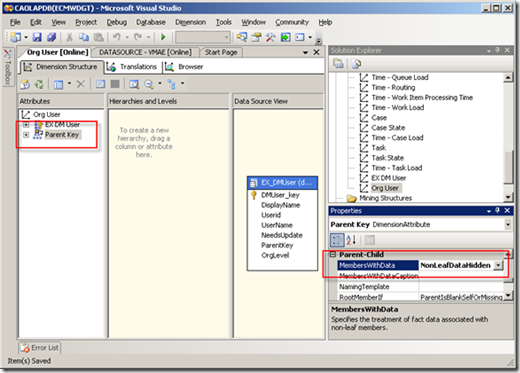This screenshot has height=373, width=520.
Task: Click the Solution Explorer scrollbar down arrow
Action: 508,197
